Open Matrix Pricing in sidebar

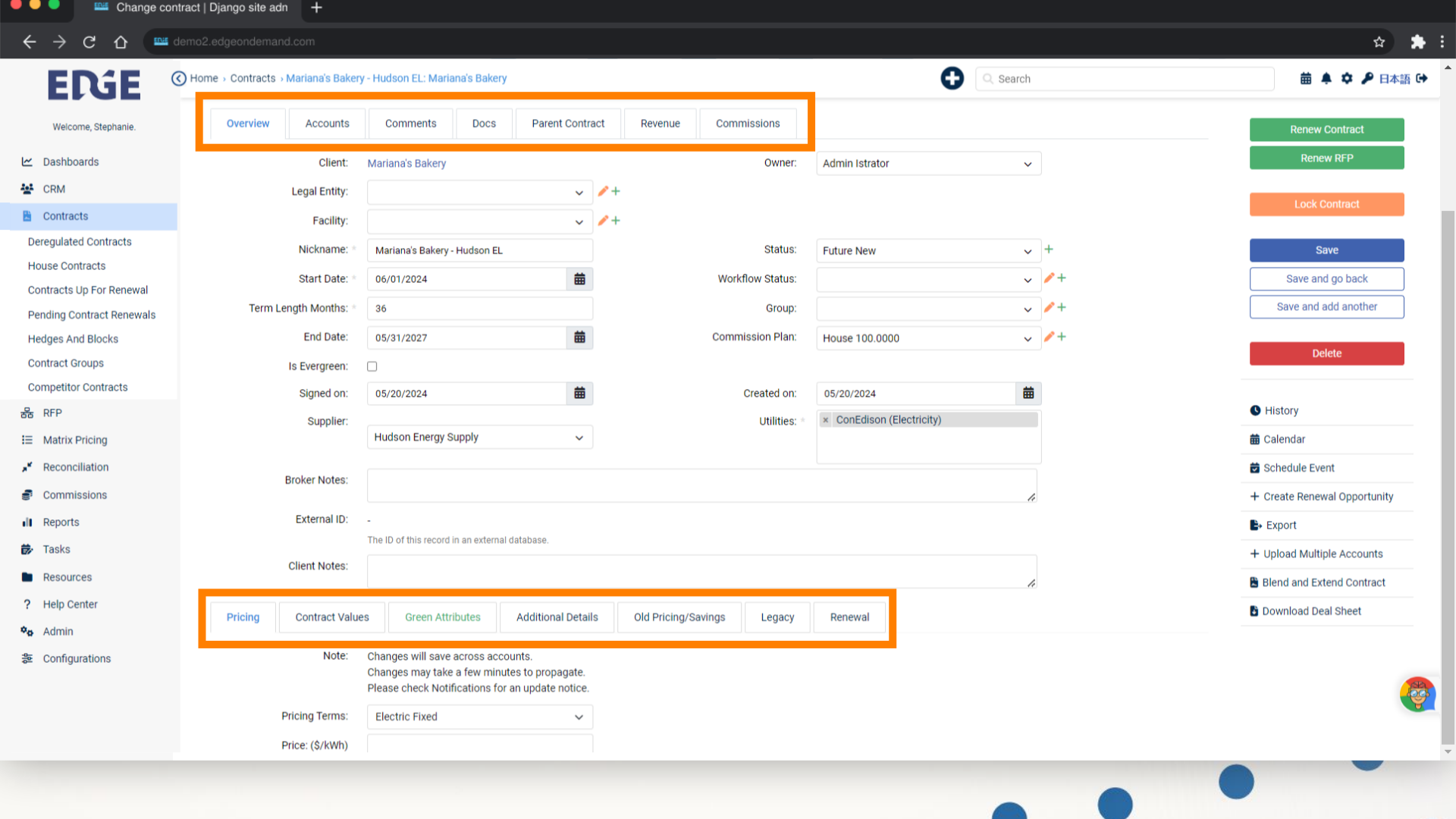click(x=75, y=441)
